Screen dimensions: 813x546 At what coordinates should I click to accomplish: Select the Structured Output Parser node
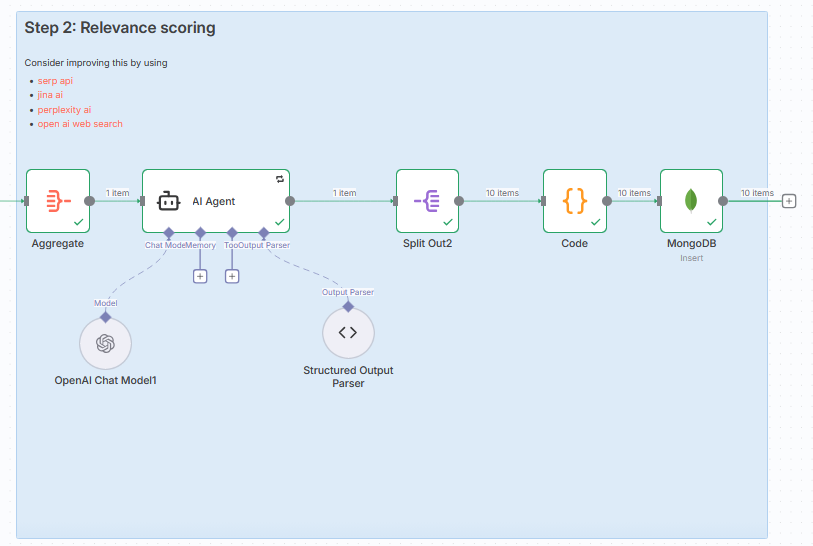pyautogui.click(x=348, y=333)
